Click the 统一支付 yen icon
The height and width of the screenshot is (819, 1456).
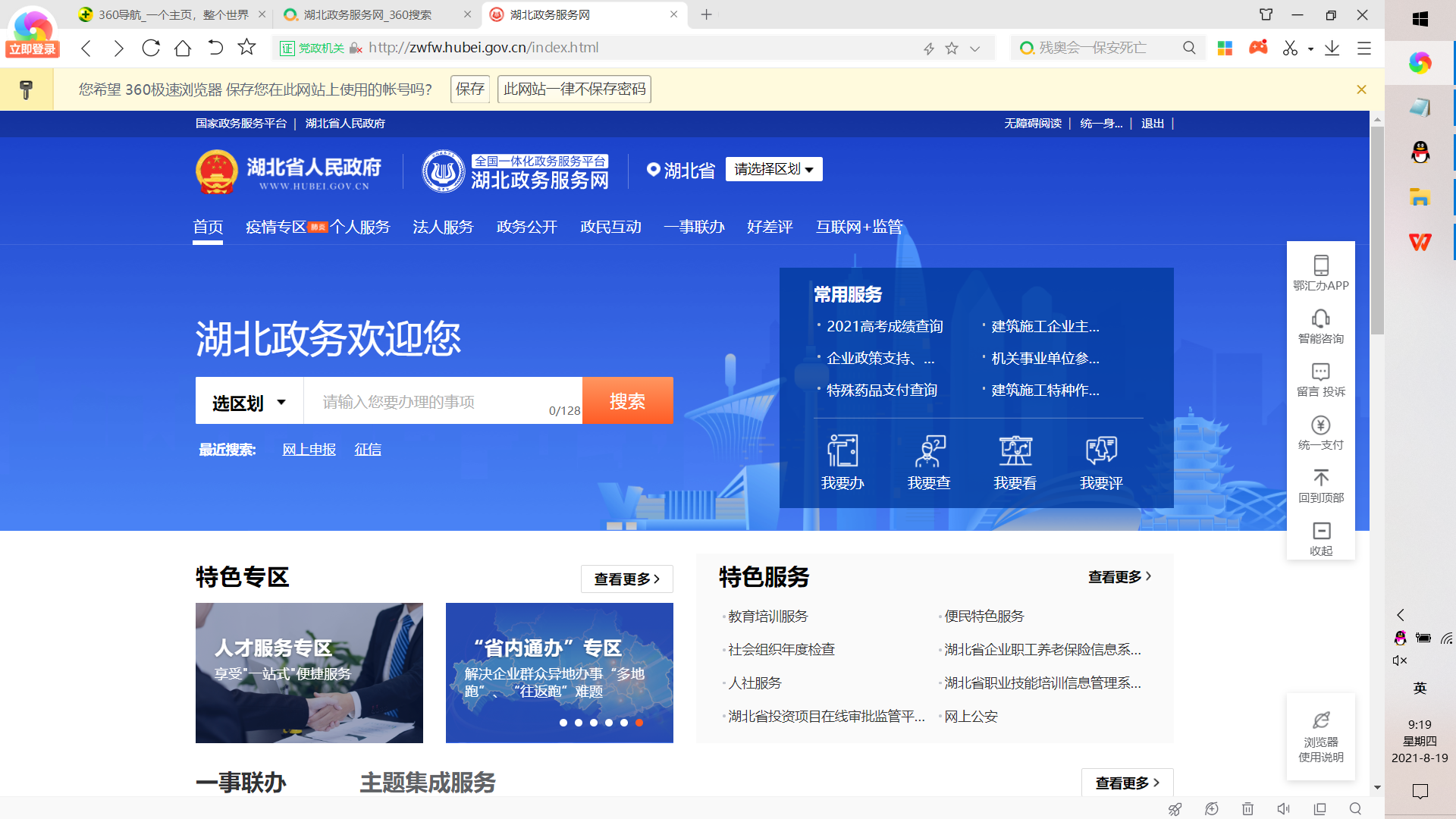[x=1321, y=425]
